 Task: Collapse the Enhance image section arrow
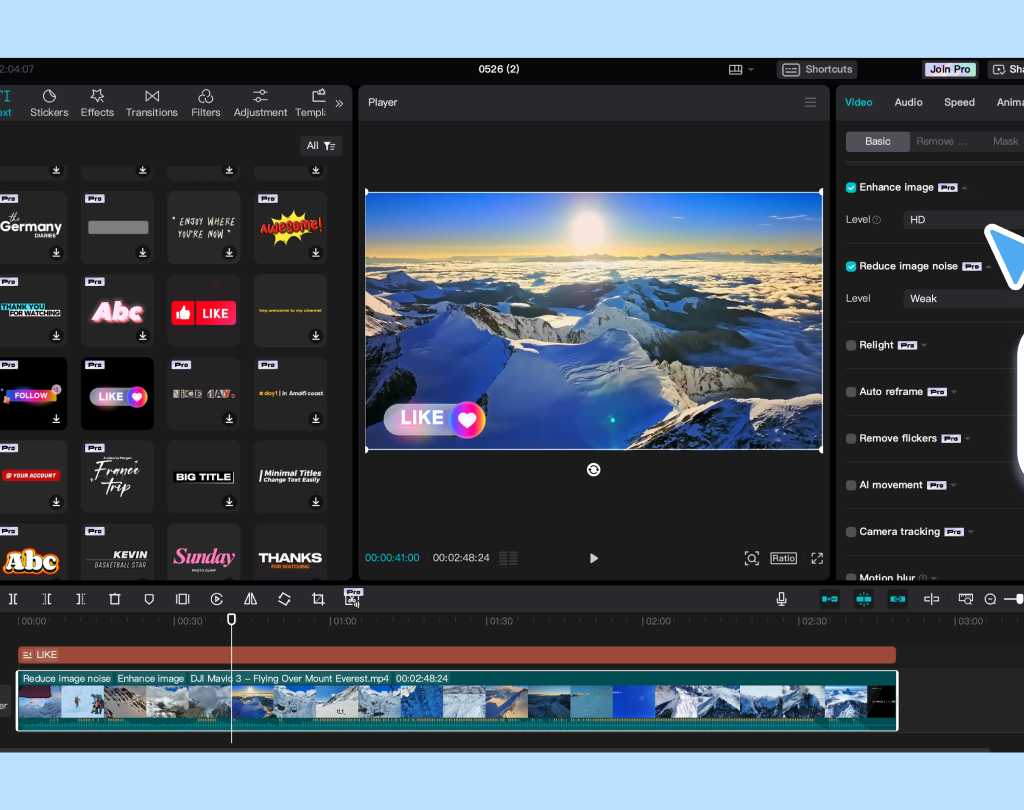[x=965, y=188]
